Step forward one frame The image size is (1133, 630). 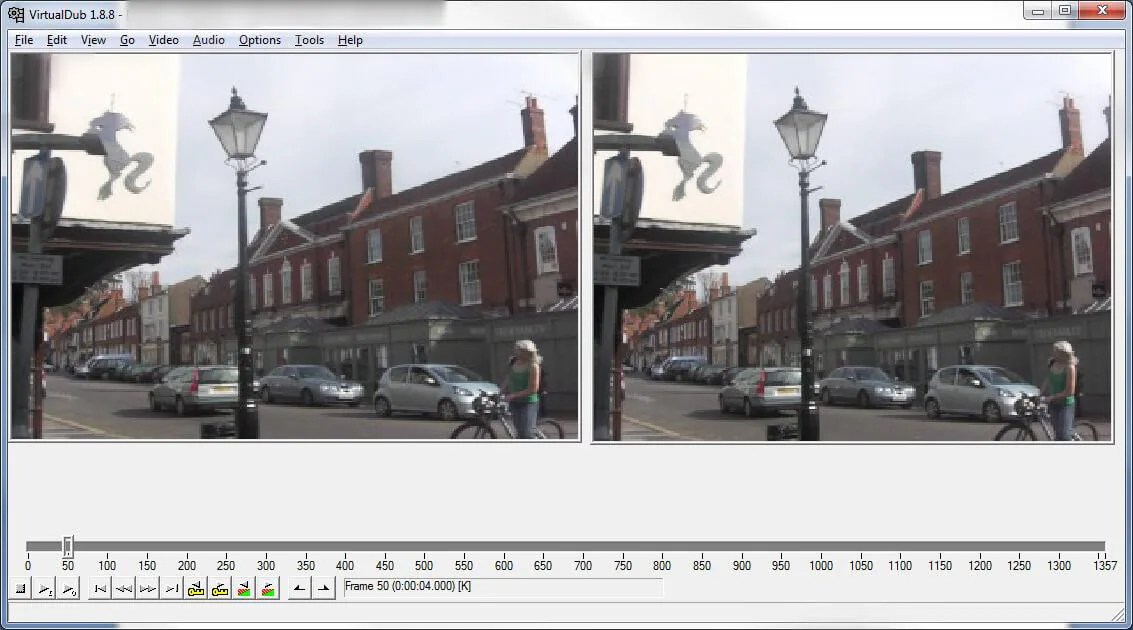147,589
